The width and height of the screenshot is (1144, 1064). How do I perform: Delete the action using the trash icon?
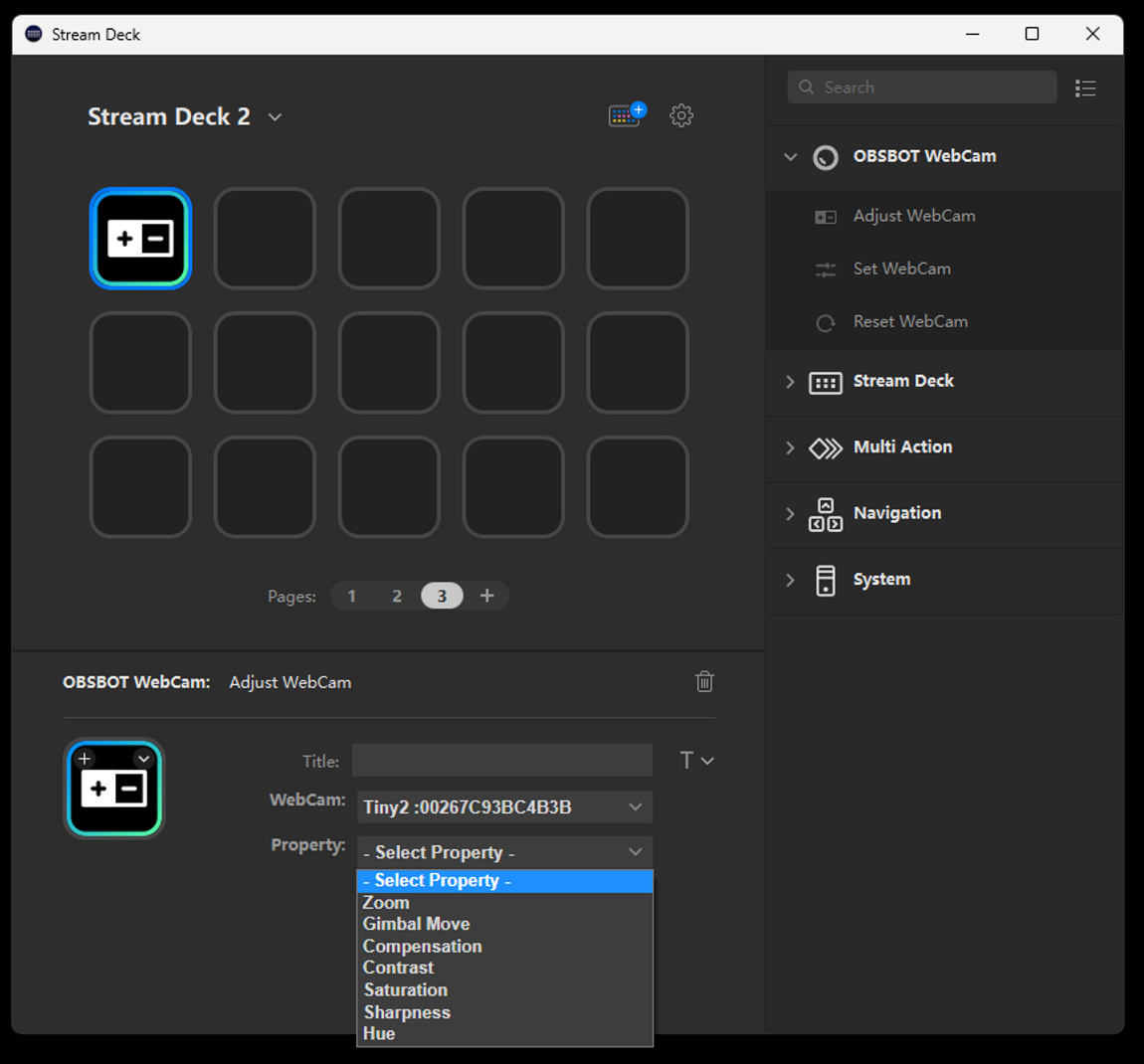click(x=704, y=682)
